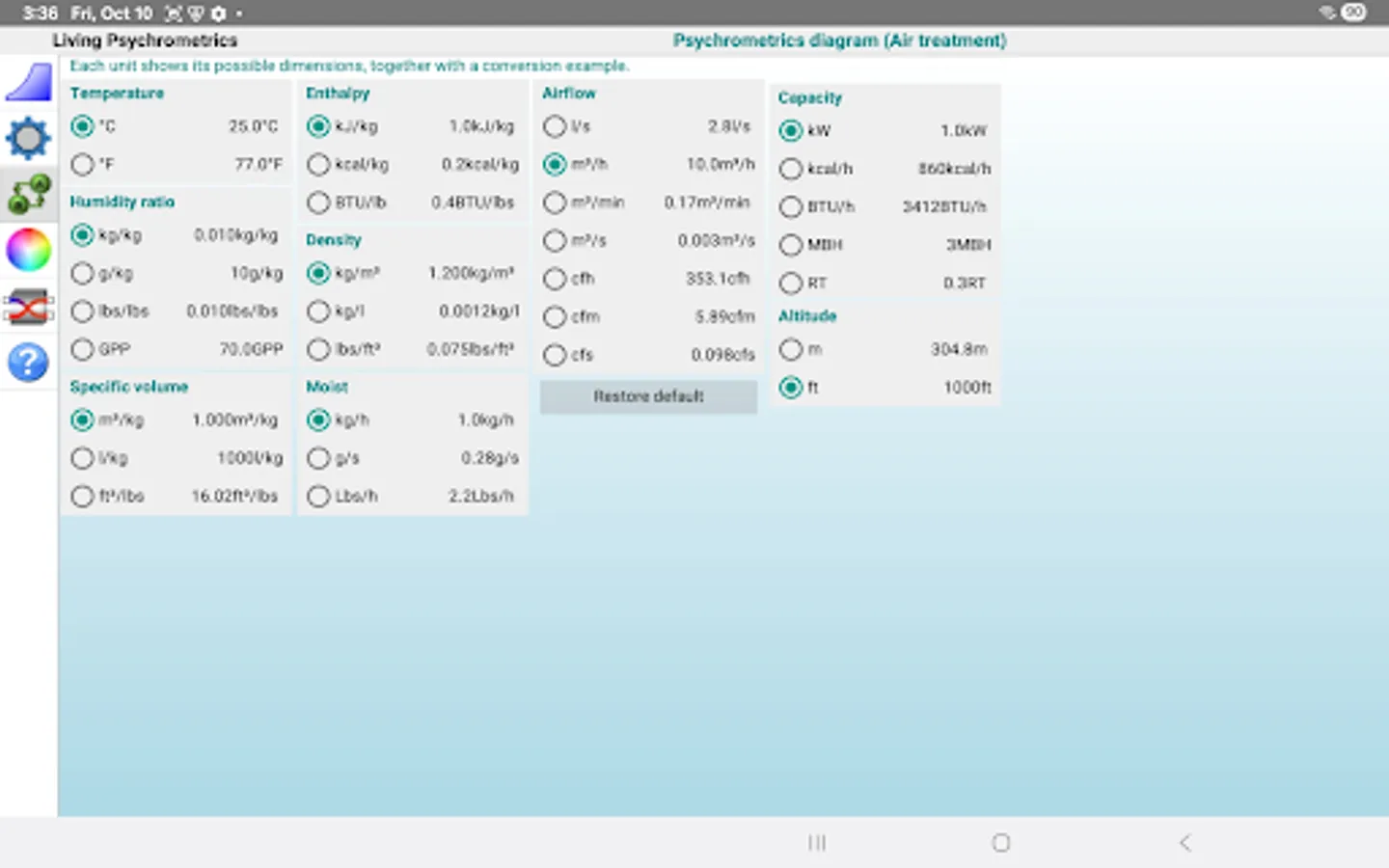Open the settings gear in the sidebar
The image size is (1389, 868).
click(28, 138)
